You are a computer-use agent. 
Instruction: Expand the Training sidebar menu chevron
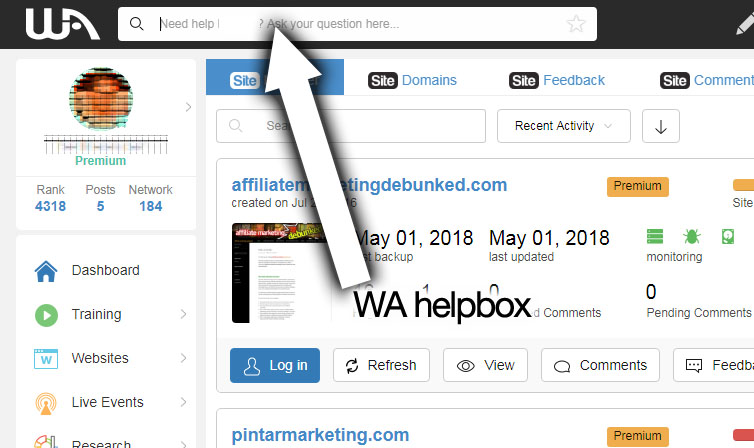pyautogui.click(x=183, y=314)
